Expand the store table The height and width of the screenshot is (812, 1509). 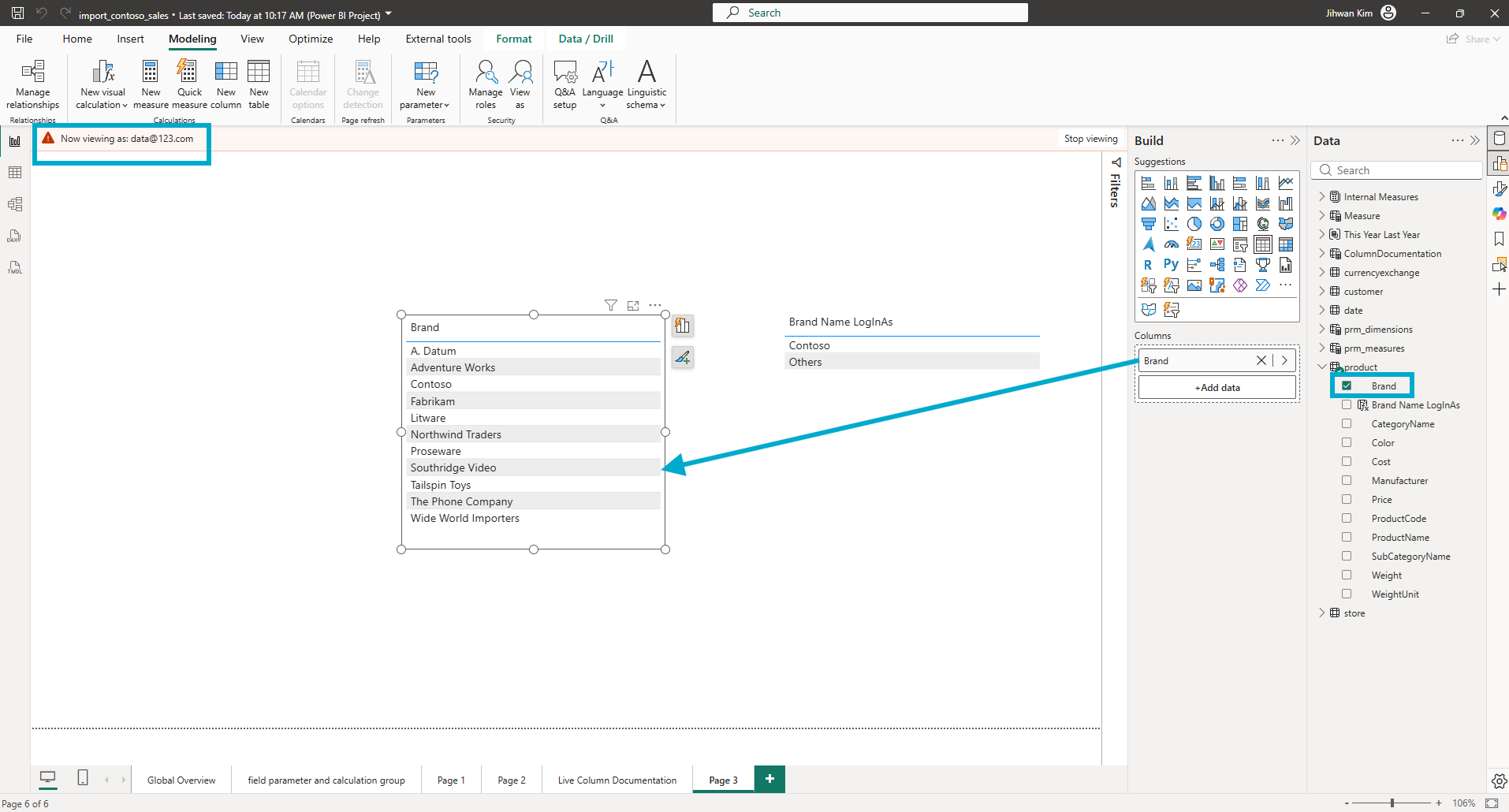point(1322,613)
